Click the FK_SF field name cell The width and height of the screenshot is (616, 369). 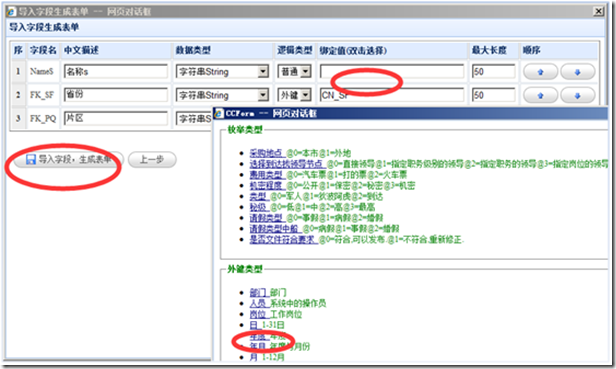pyautogui.click(x=42, y=95)
